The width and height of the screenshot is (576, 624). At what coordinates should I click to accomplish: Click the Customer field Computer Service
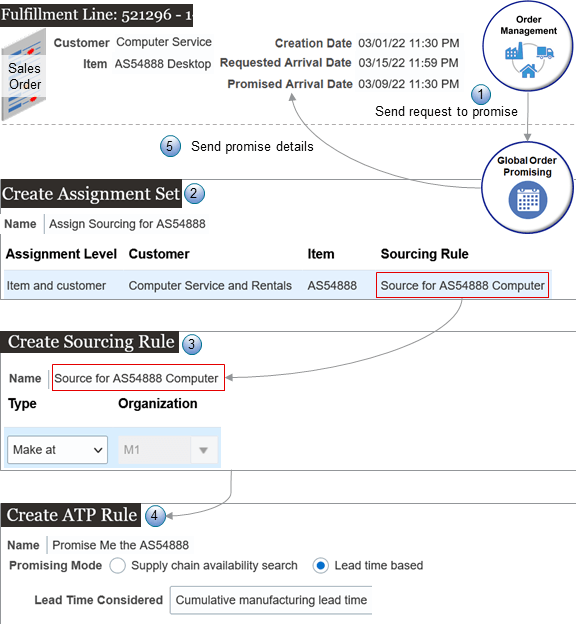(x=164, y=42)
